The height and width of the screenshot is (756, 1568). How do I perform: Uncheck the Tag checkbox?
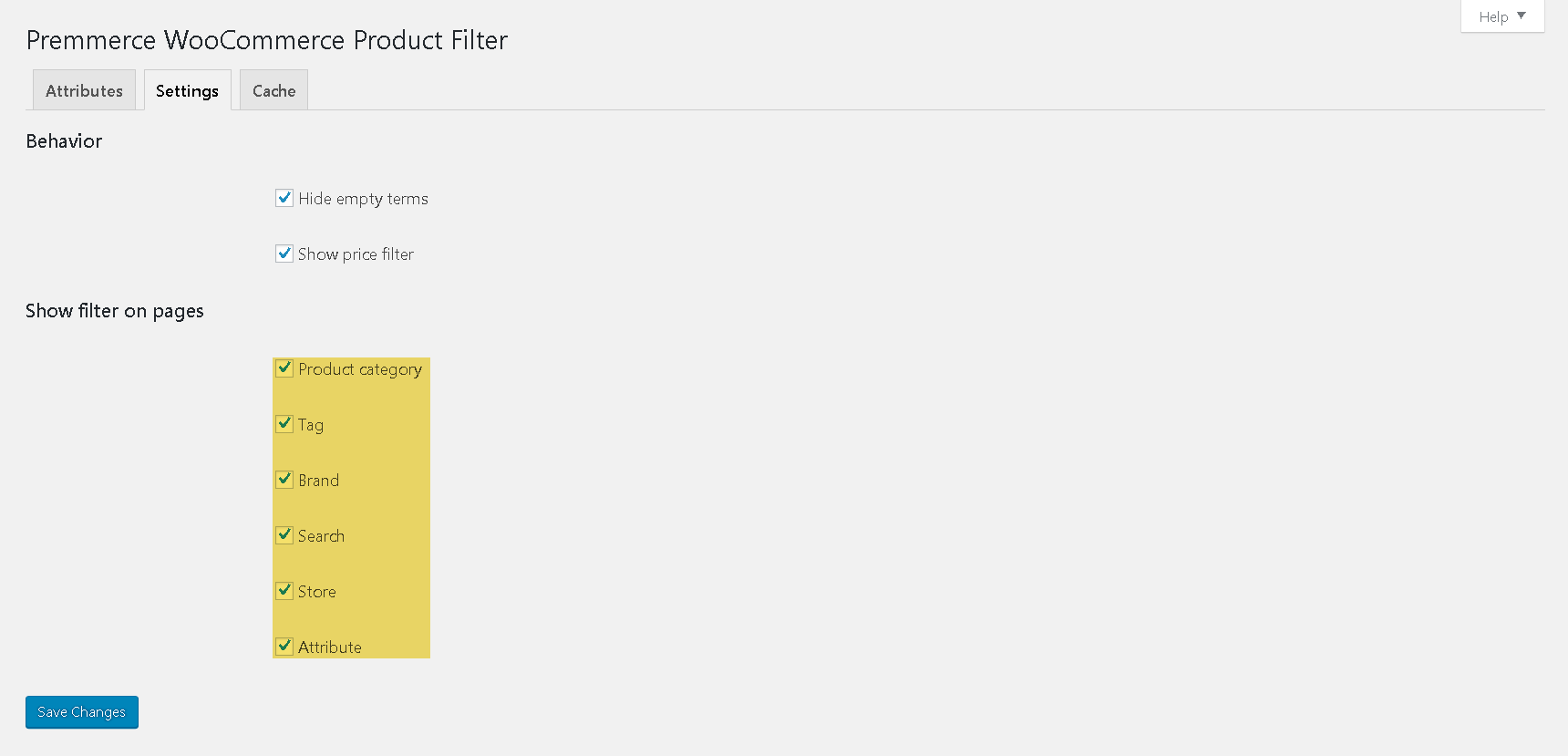tap(284, 424)
